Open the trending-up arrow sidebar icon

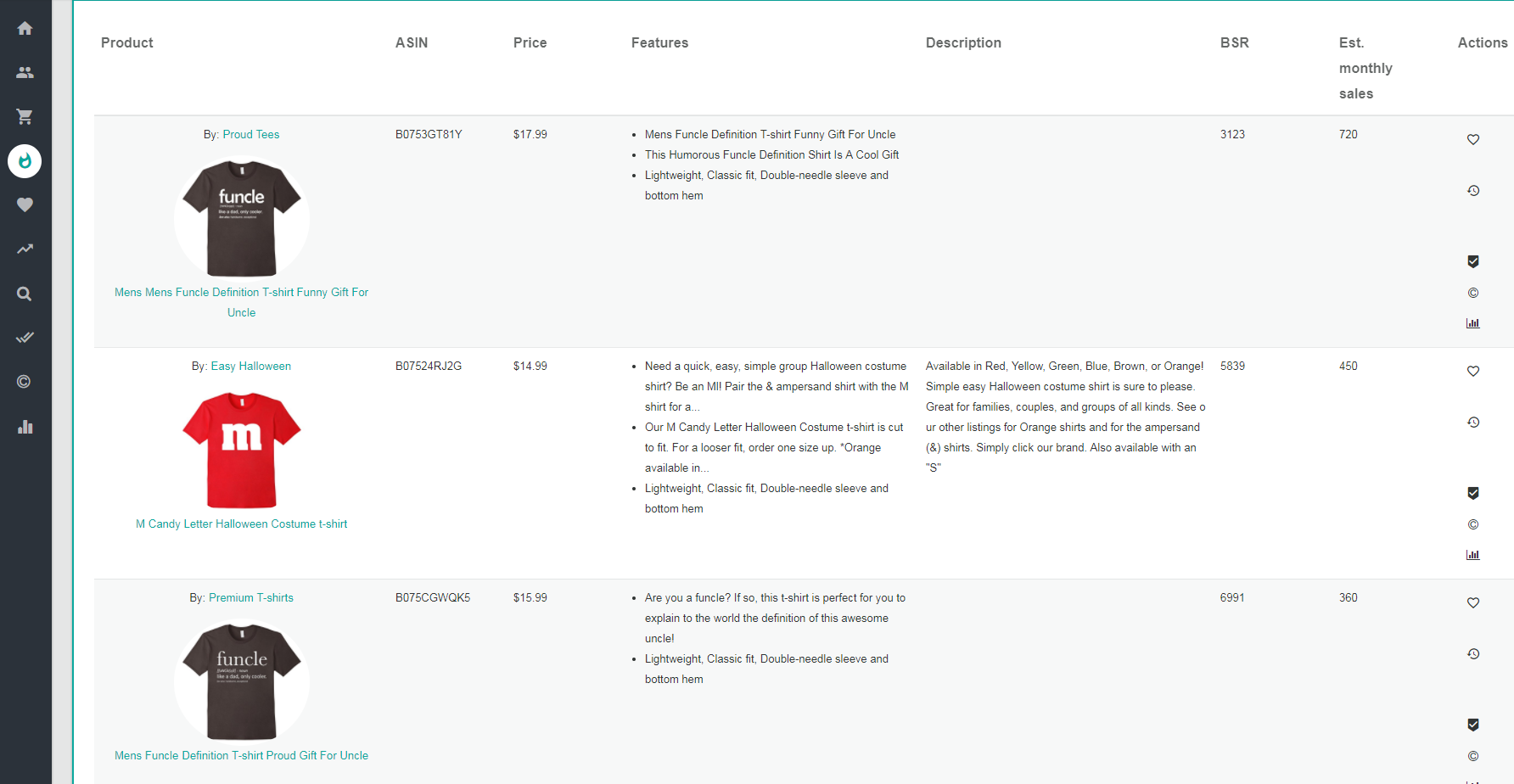click(x=25, y=249)
